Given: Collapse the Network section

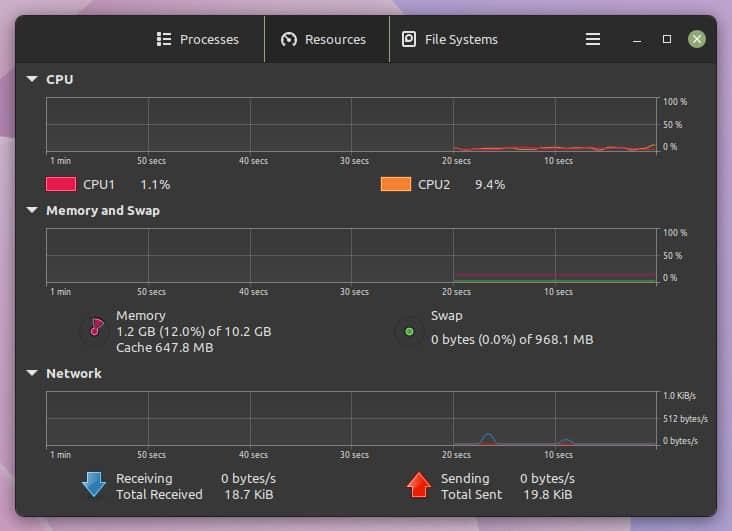Looking at the screenshot, I should pos(32,373).
